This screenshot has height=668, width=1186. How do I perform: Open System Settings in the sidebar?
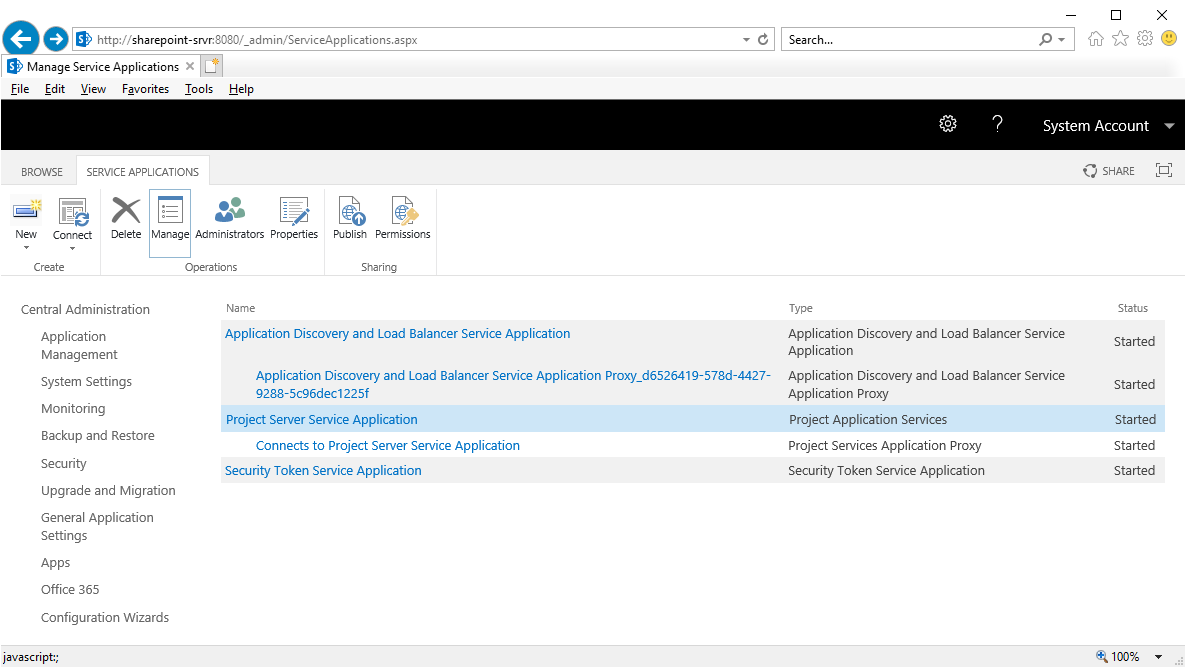click(86, 381)
